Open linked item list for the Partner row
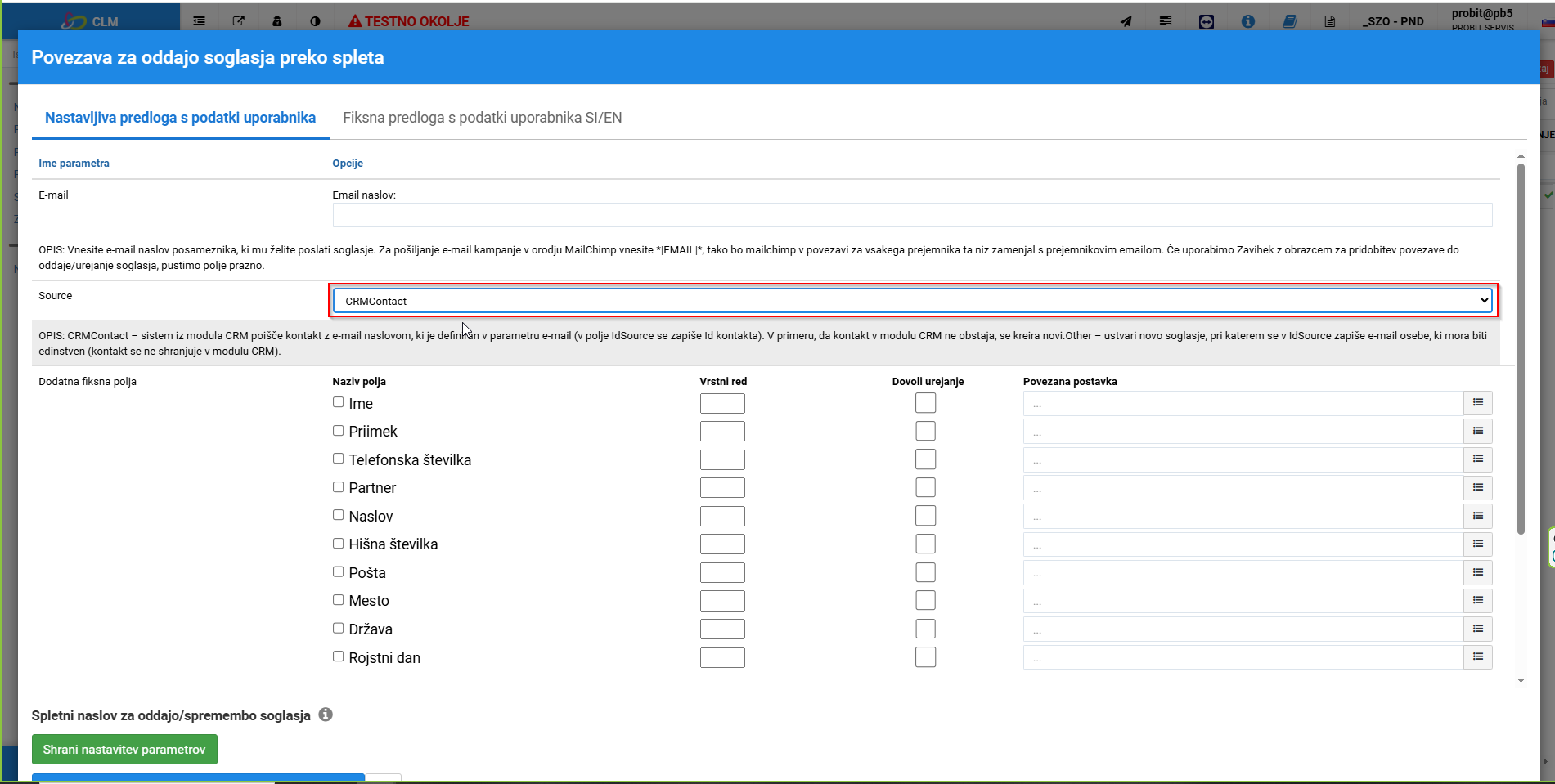Viewport: 1555px width, 784px height. (x=1478, y=487)
